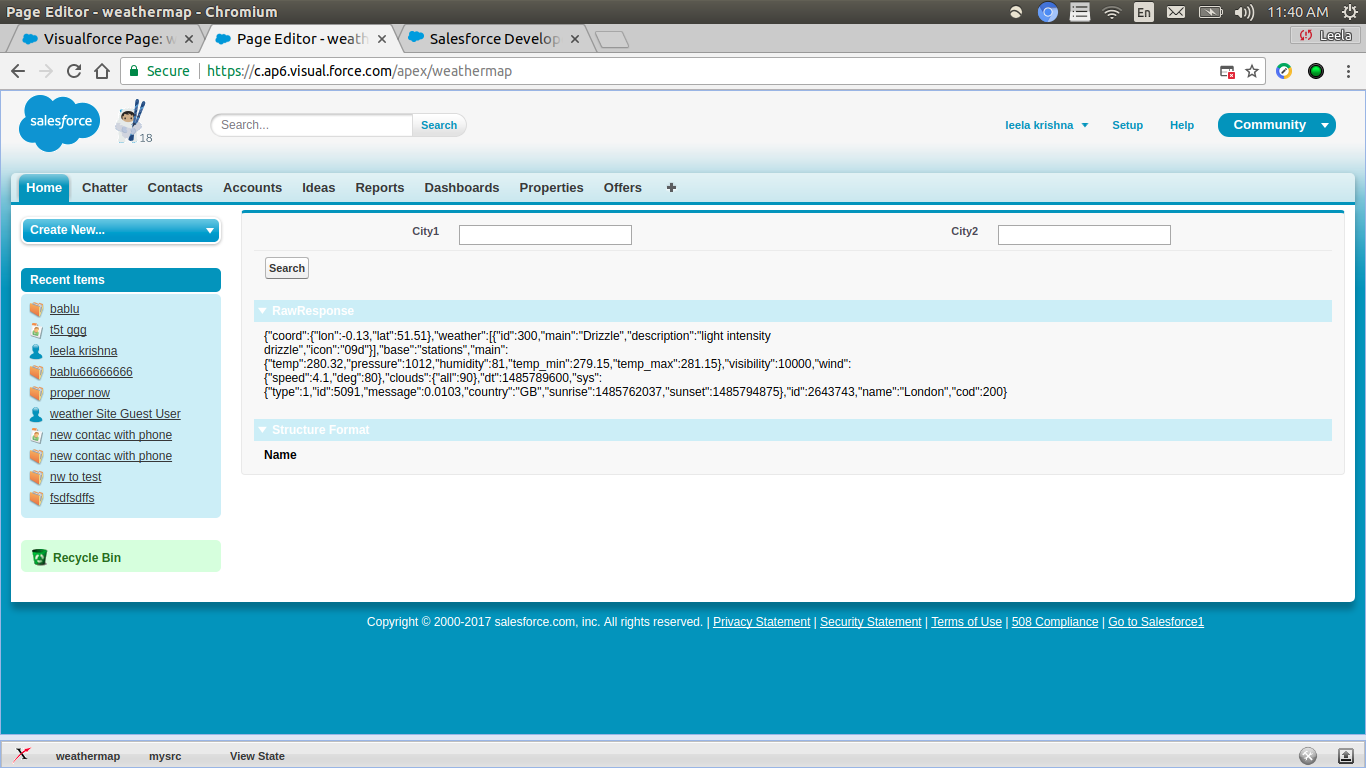Click the City1 input field
Screen dimensions: 1366x768
click(x=545, y=235)
